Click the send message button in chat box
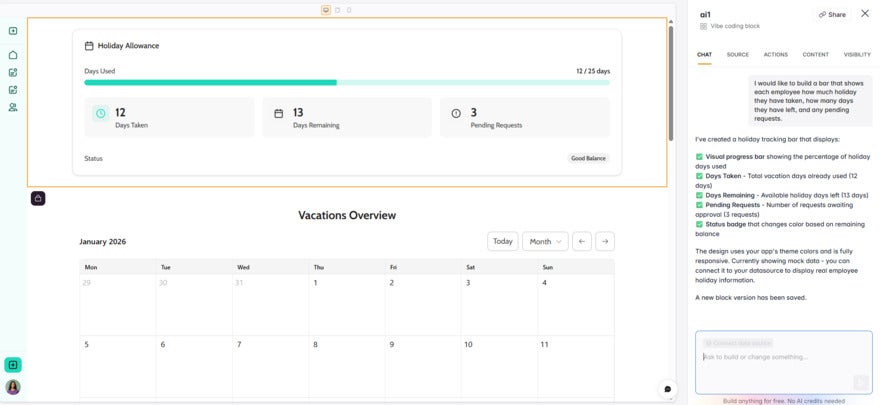Screen dimensions: 880x405 [x=860, y=383]
